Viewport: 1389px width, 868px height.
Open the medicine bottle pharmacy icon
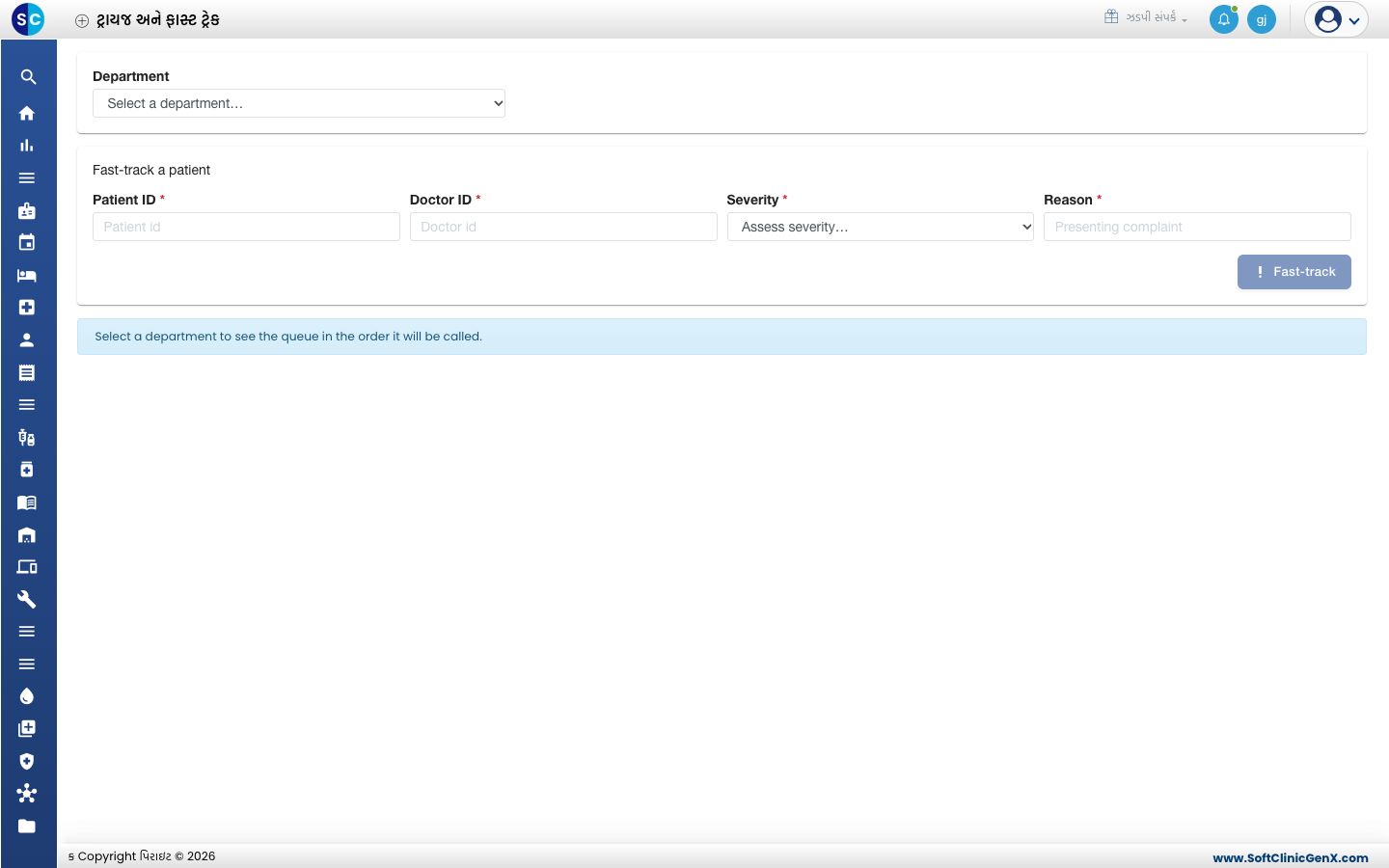point(27,470)
